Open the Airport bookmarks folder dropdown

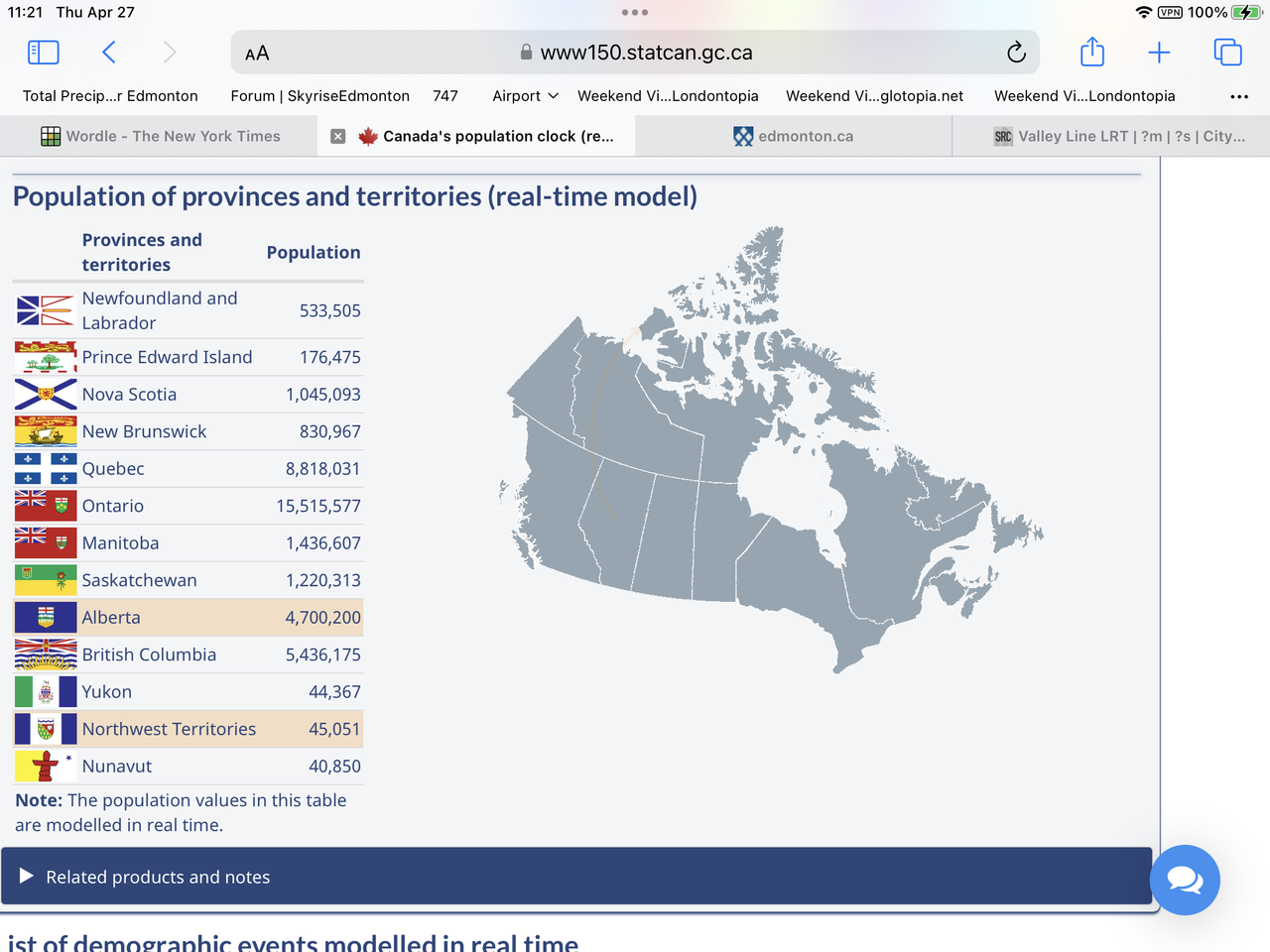[525, 96]
